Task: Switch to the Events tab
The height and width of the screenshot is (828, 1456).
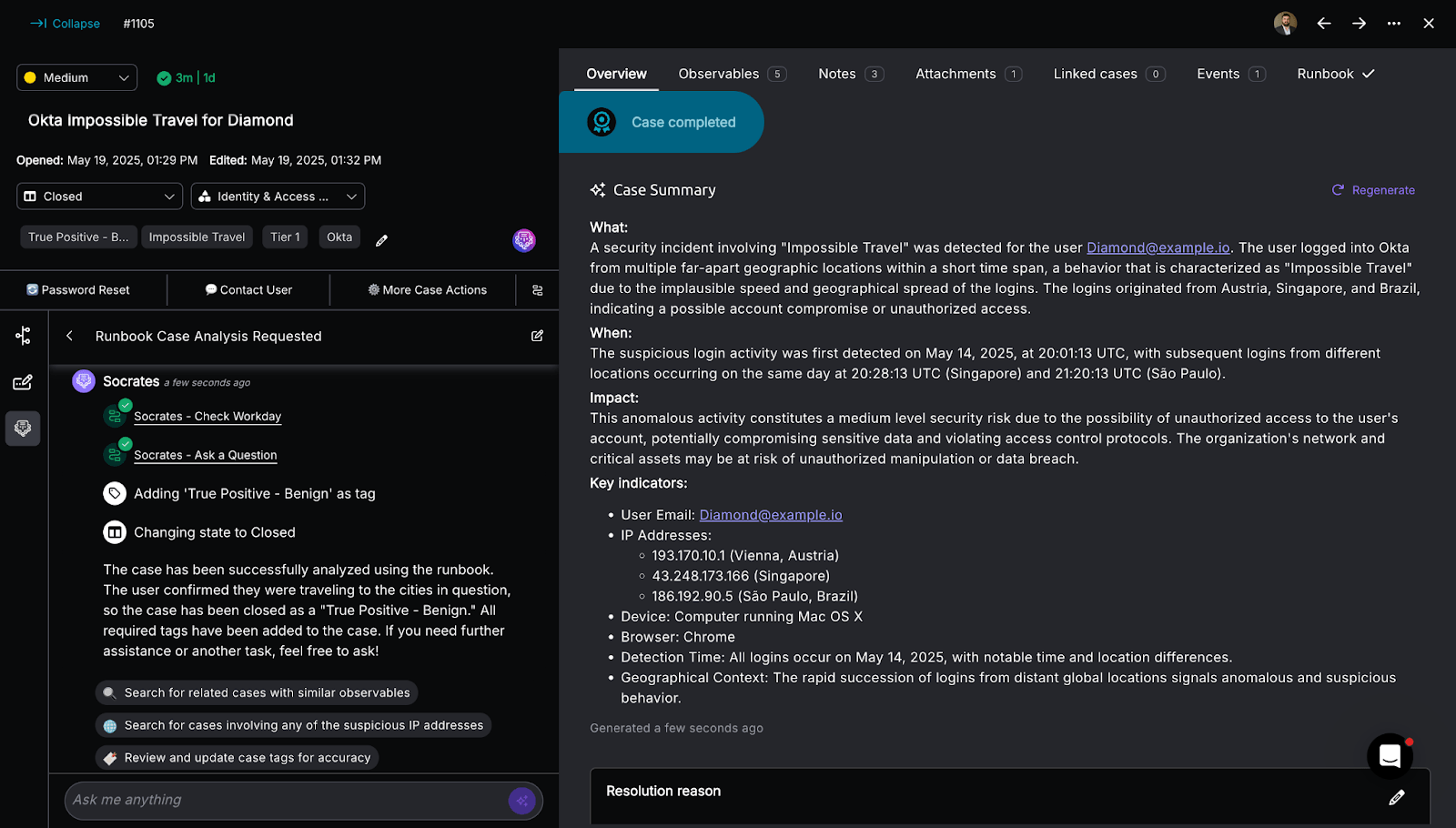Action: coord(1219,74)
